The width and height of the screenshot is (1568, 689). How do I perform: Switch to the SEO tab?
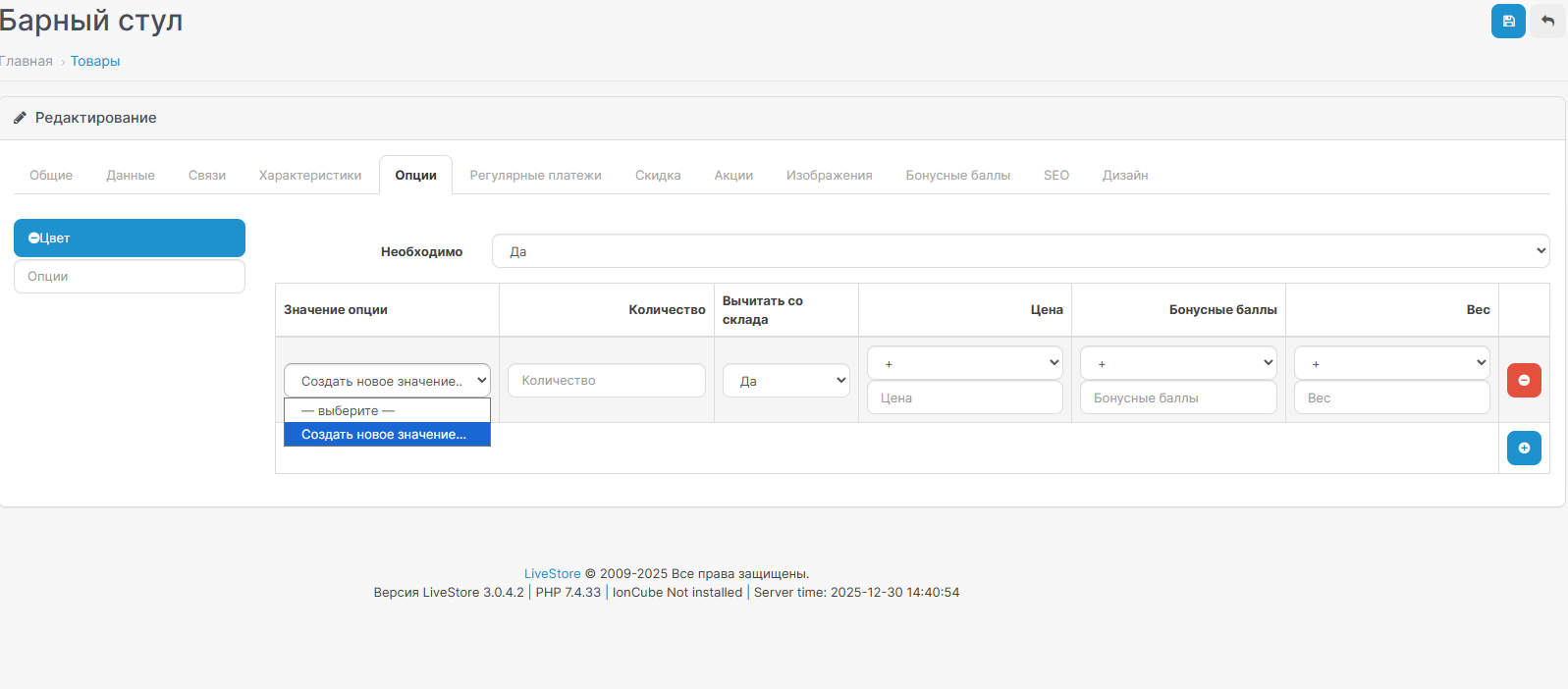tap(1055, 176)
